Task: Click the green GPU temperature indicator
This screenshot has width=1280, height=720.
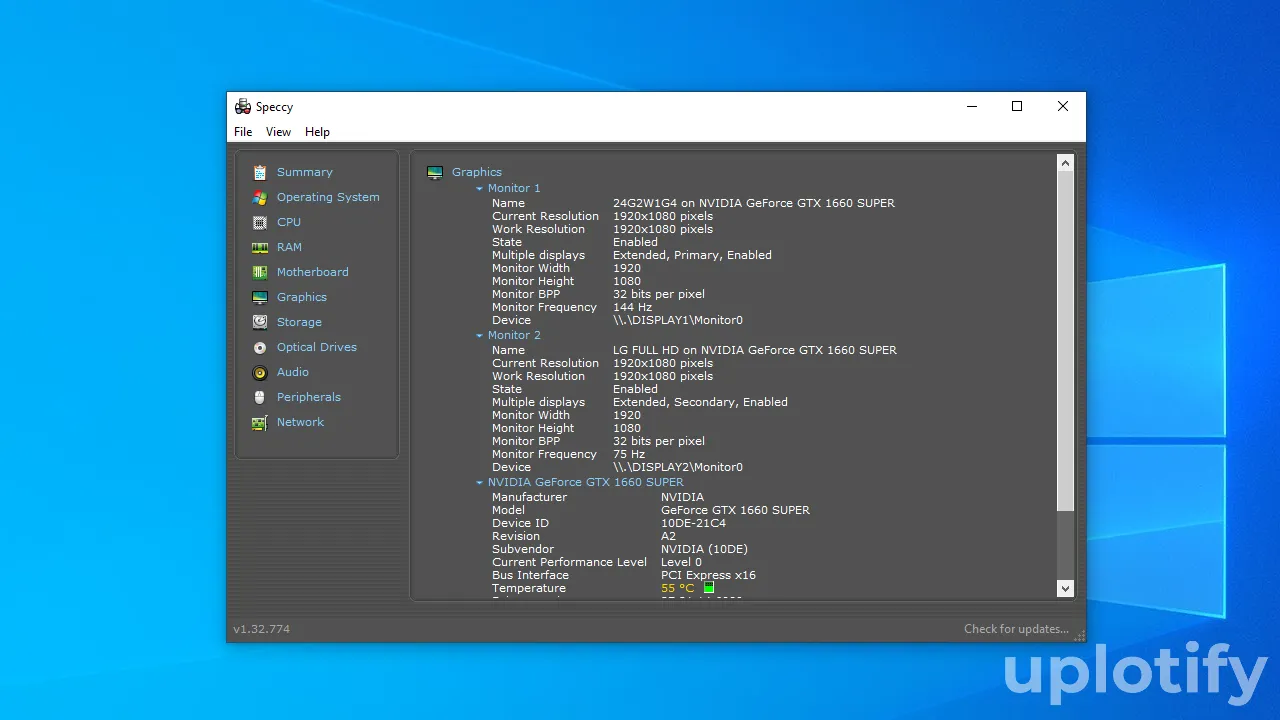Action: (x=709, y=588)
